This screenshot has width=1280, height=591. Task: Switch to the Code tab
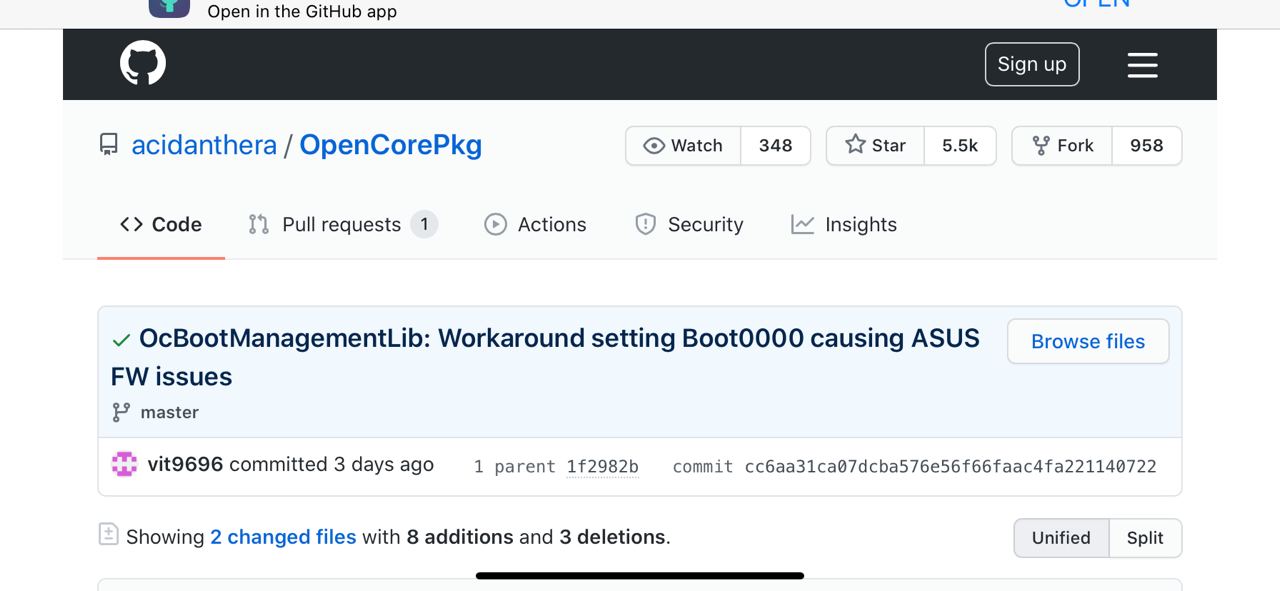tap(161, 225)
